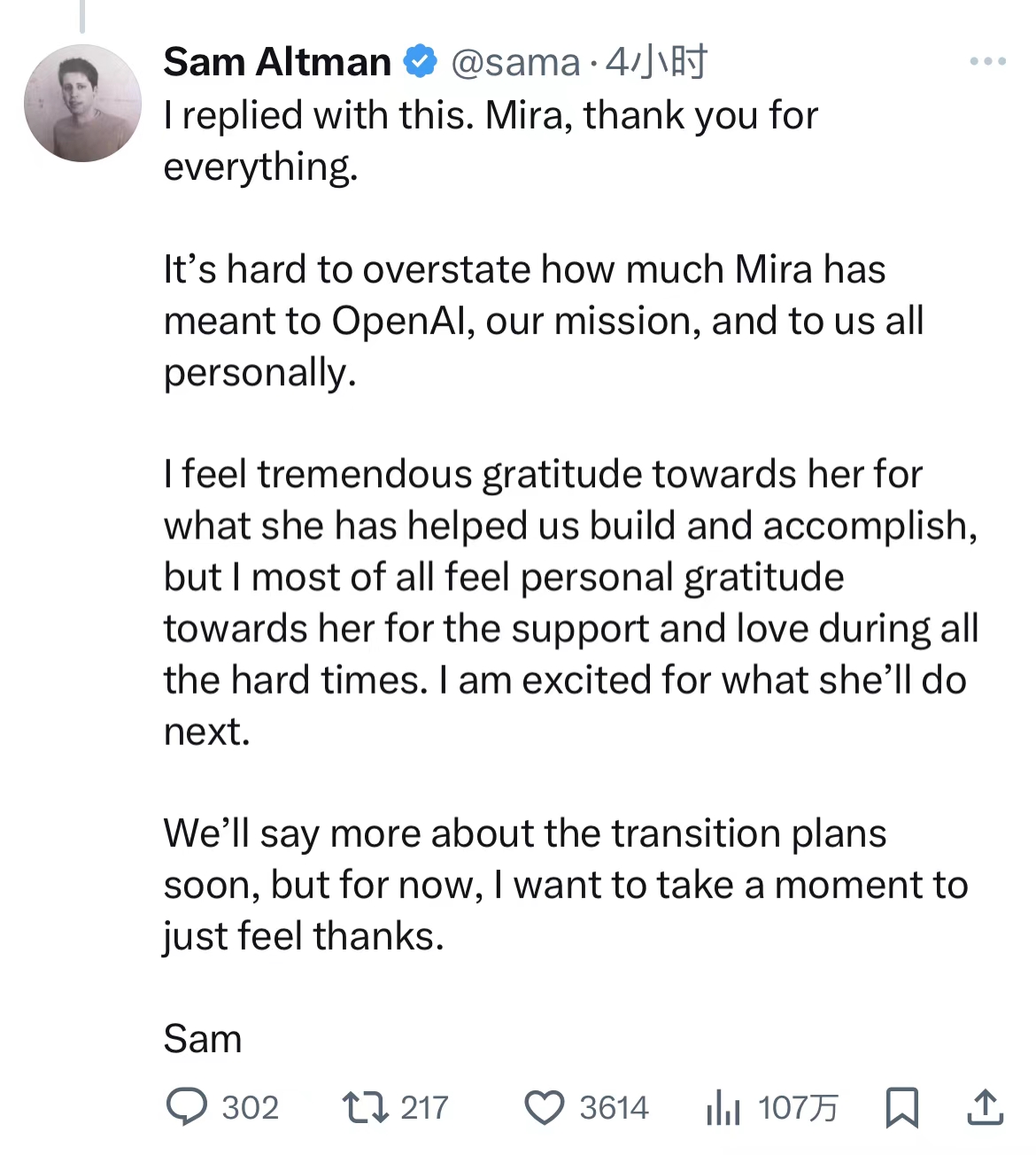Click the Sam Altman display name
The image size is (1036, 1155).
(277, 62)
